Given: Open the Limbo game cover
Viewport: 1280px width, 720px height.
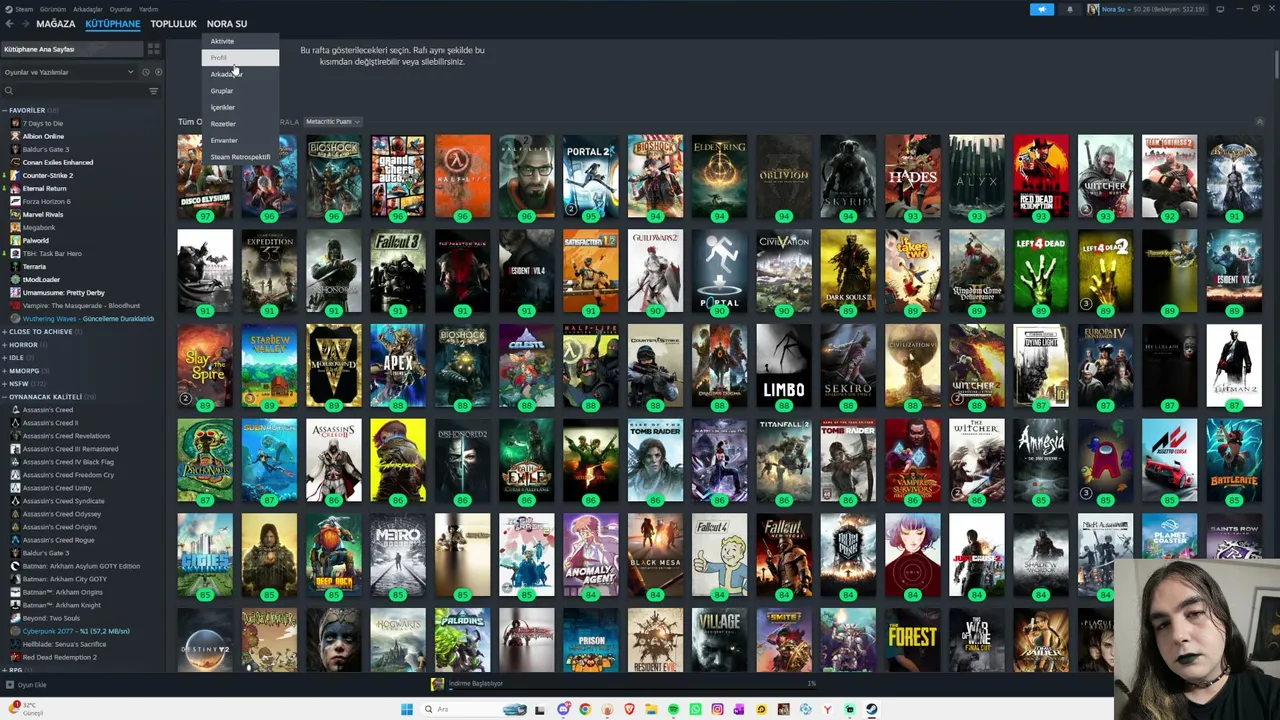Looking at the screenshot, I should coord(783,366).
